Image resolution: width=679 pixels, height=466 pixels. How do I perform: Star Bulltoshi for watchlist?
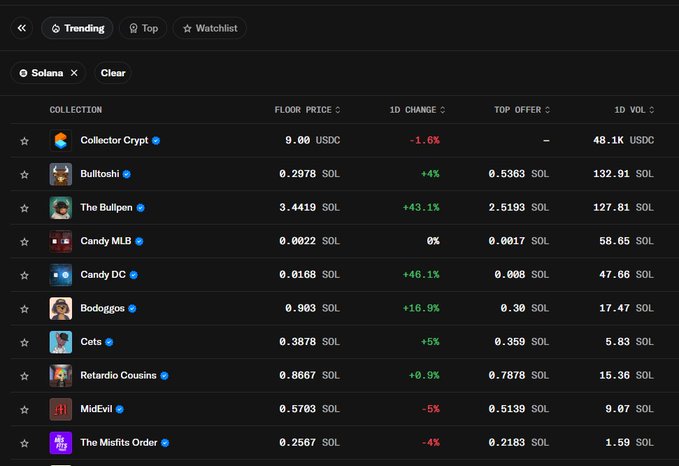[24, 175]
